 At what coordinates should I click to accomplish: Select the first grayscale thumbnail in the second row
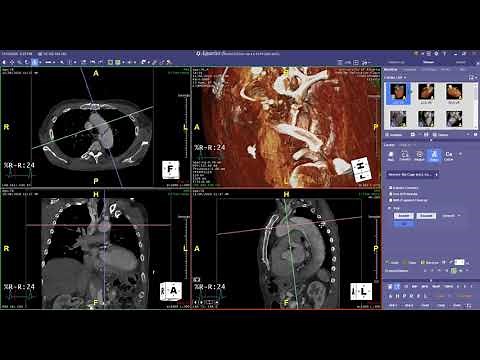pos(398,119)
